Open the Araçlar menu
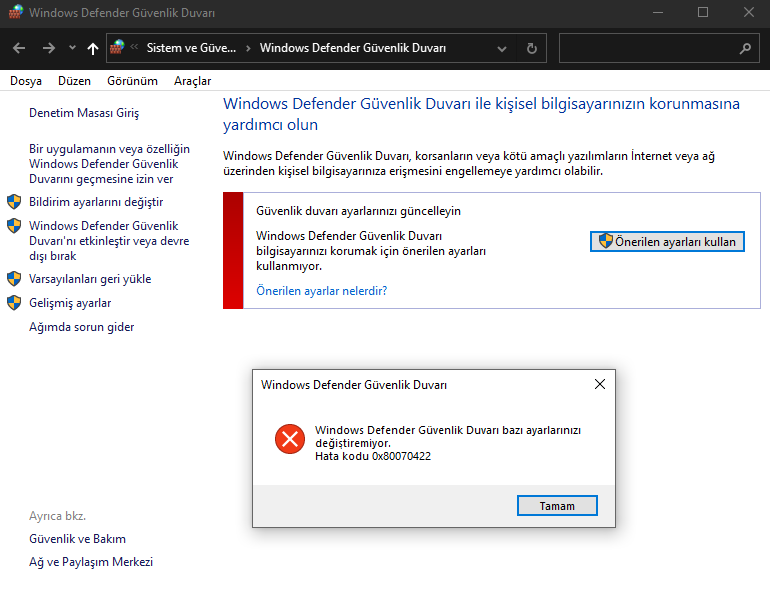 coord(192,81)
